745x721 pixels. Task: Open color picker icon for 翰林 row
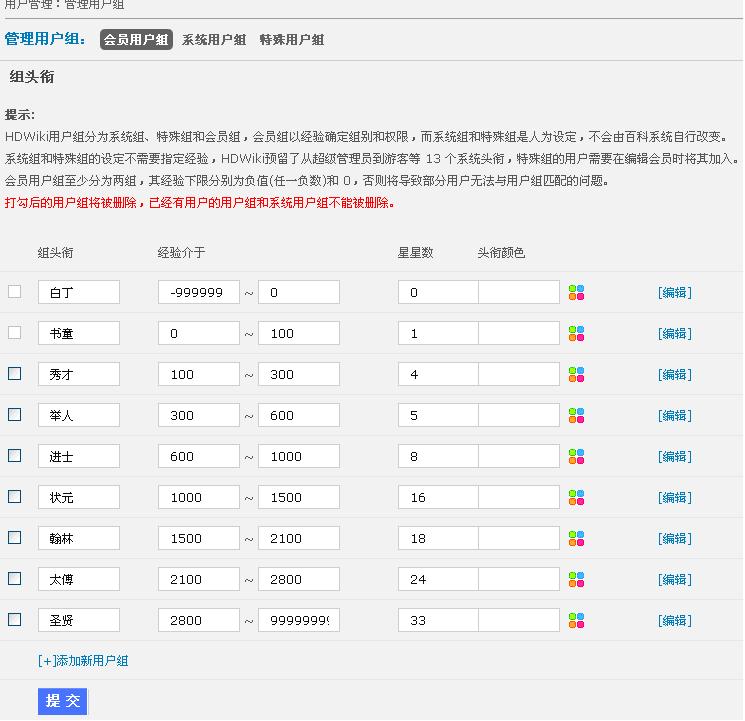point(576,538)
